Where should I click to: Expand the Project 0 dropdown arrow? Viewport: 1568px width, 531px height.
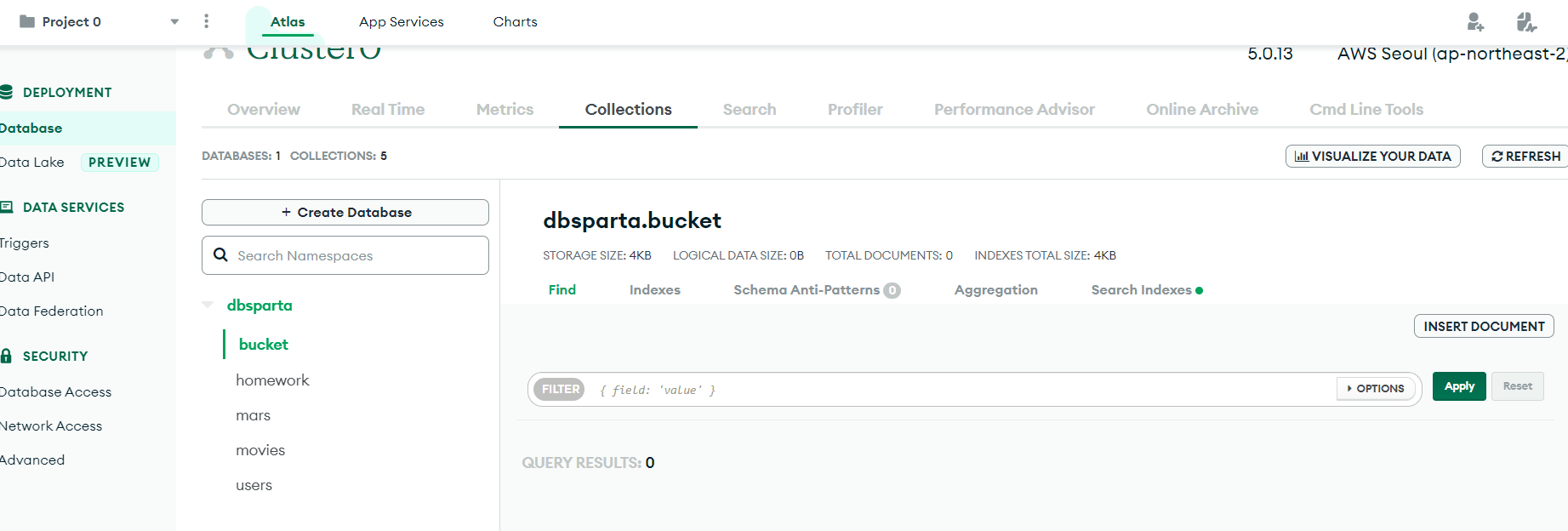pyautogui.click(x=174, y=22)
